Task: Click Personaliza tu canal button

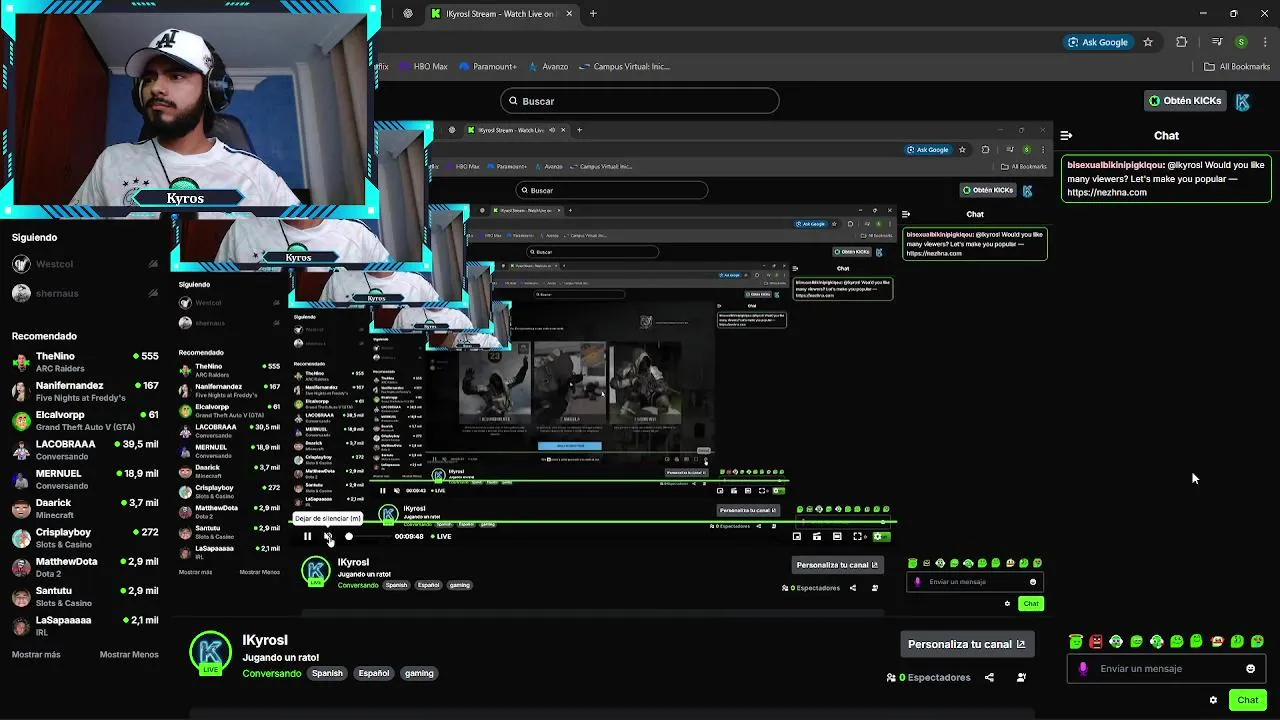Action: [966, 644]
